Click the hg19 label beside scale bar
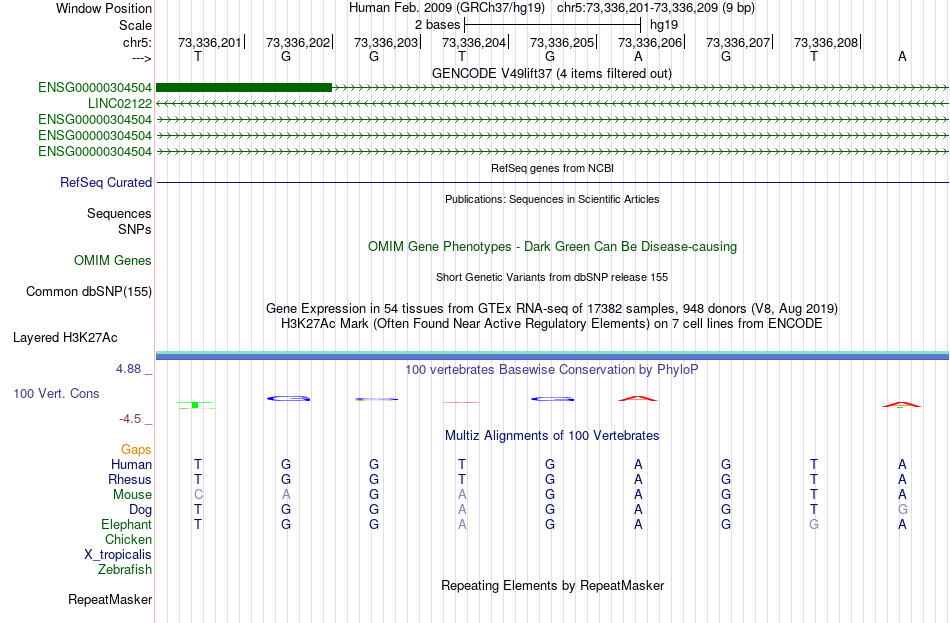This screenshot has width=950, height=623. click(663, 25)
